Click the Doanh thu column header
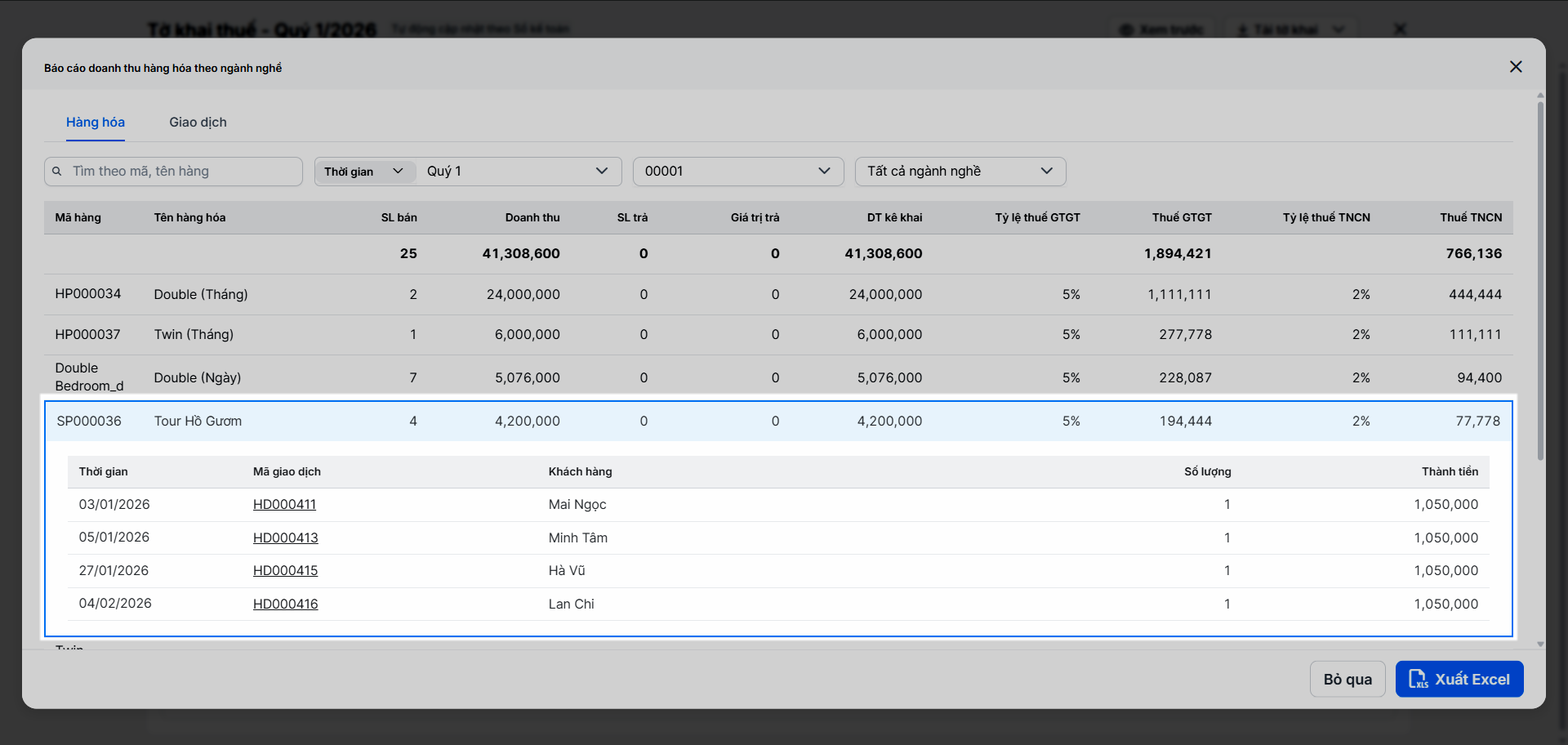1568x745 pixels. 532,217
